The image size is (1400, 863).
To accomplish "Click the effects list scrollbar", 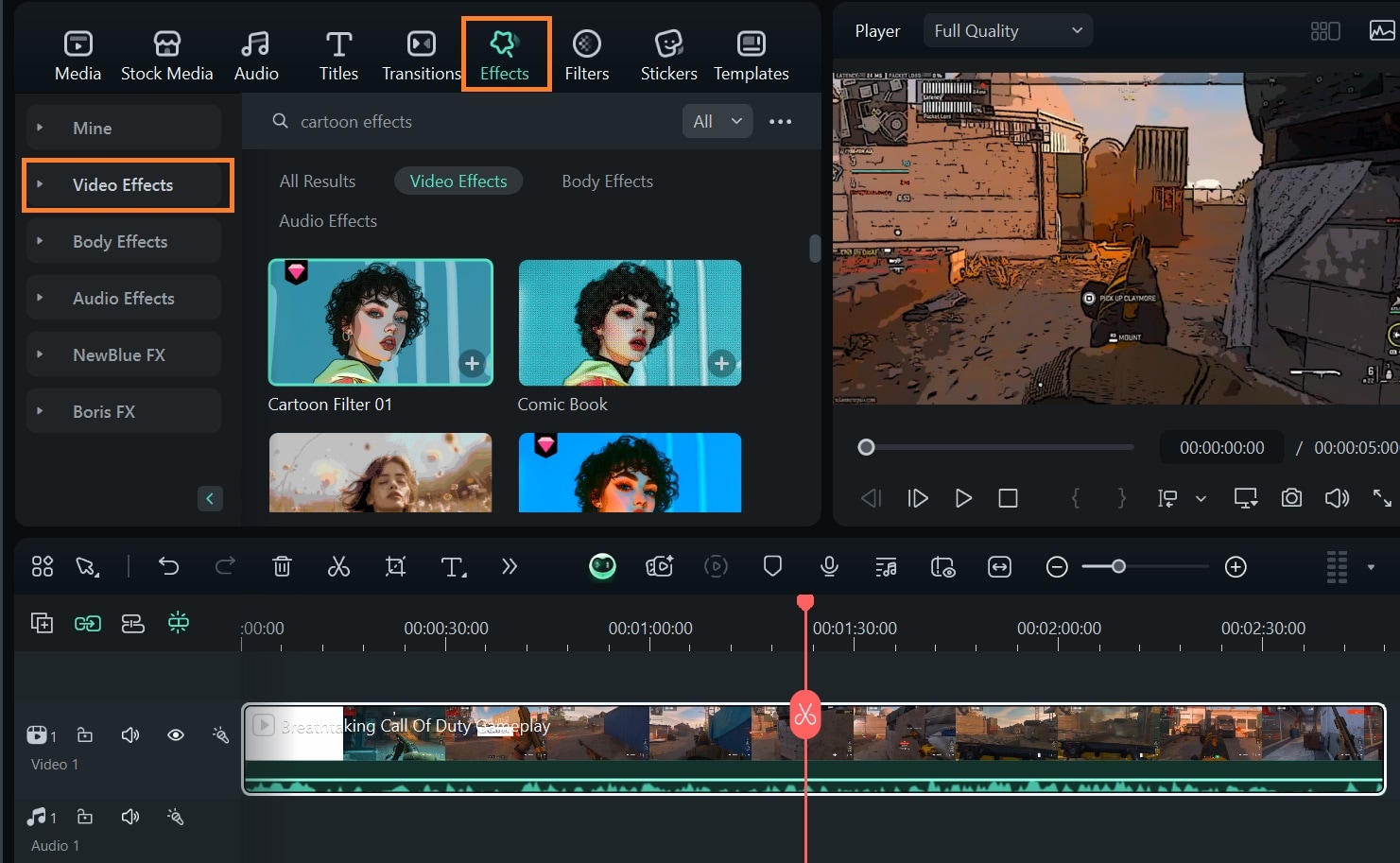I will (x=815, y=249).
